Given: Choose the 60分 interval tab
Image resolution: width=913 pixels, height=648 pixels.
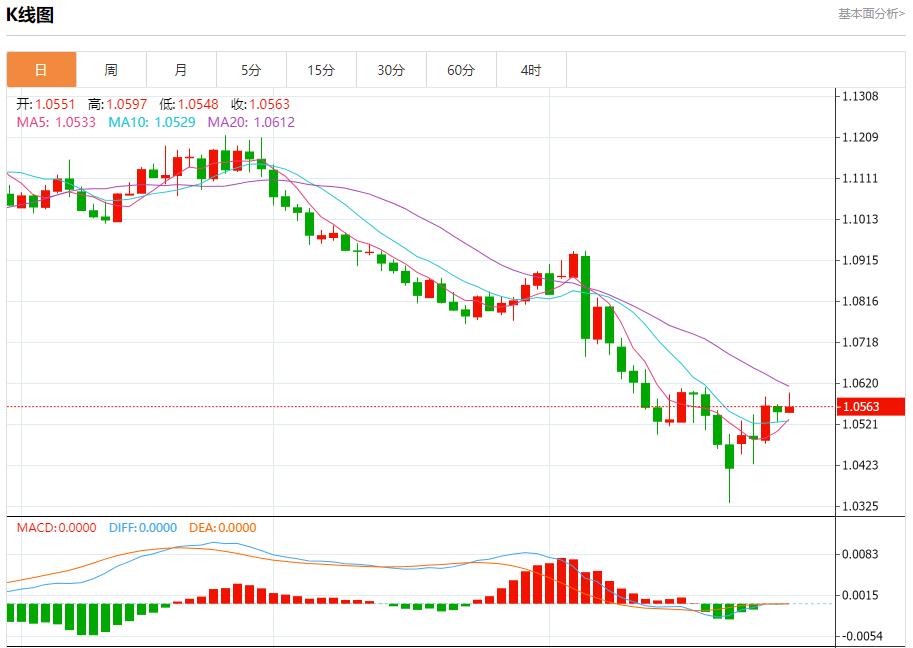Looking at the screenshot, I should tap(461, 70).
